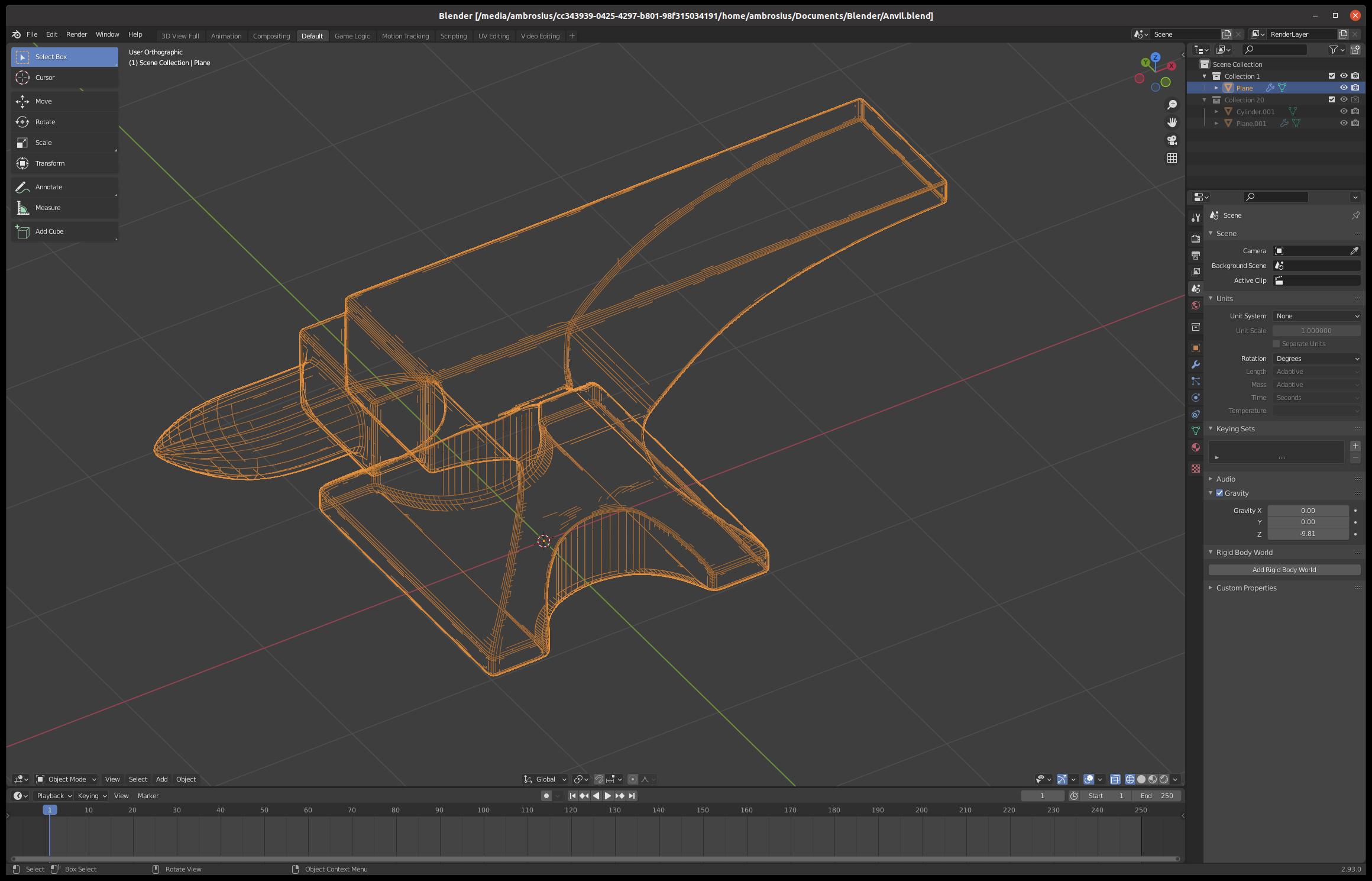Image resolution: width=1372 pixels, height=881 pixels.
Task: Open the Modifiers wrench properties tab
Action: click(1195, 364)
